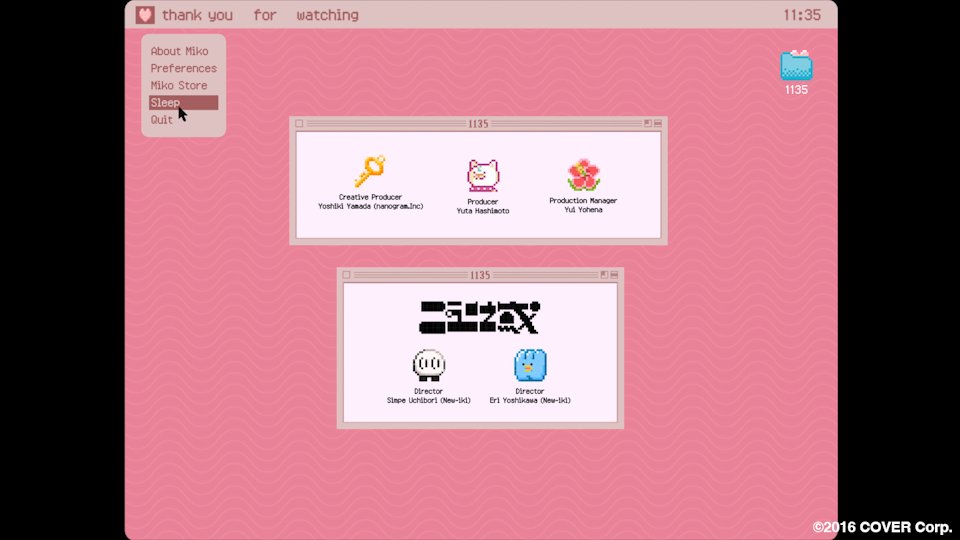Click the 1135 label under folder
The image size is (960, 540).
click(x=797, y=90)
